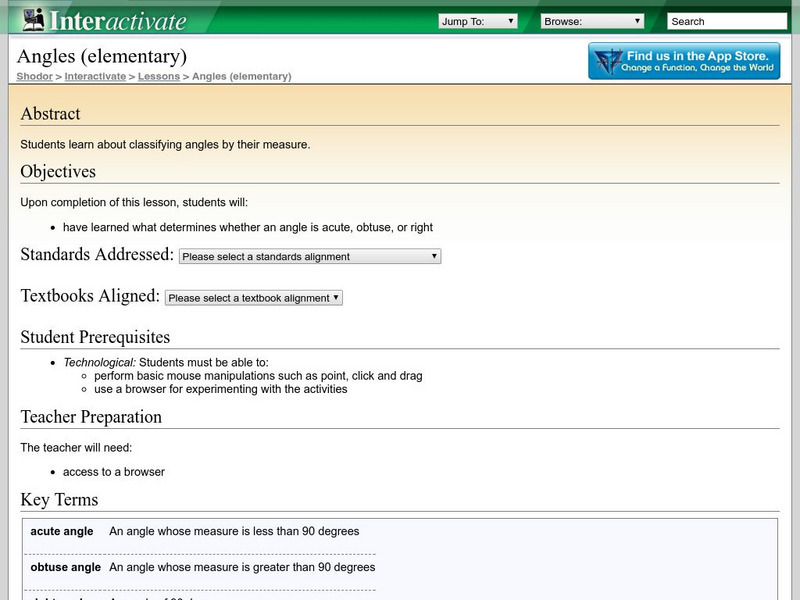The width and height of the screenshot is (800, 600).
Task: Click the App Store banner
Action: click(x=684, y=61)
